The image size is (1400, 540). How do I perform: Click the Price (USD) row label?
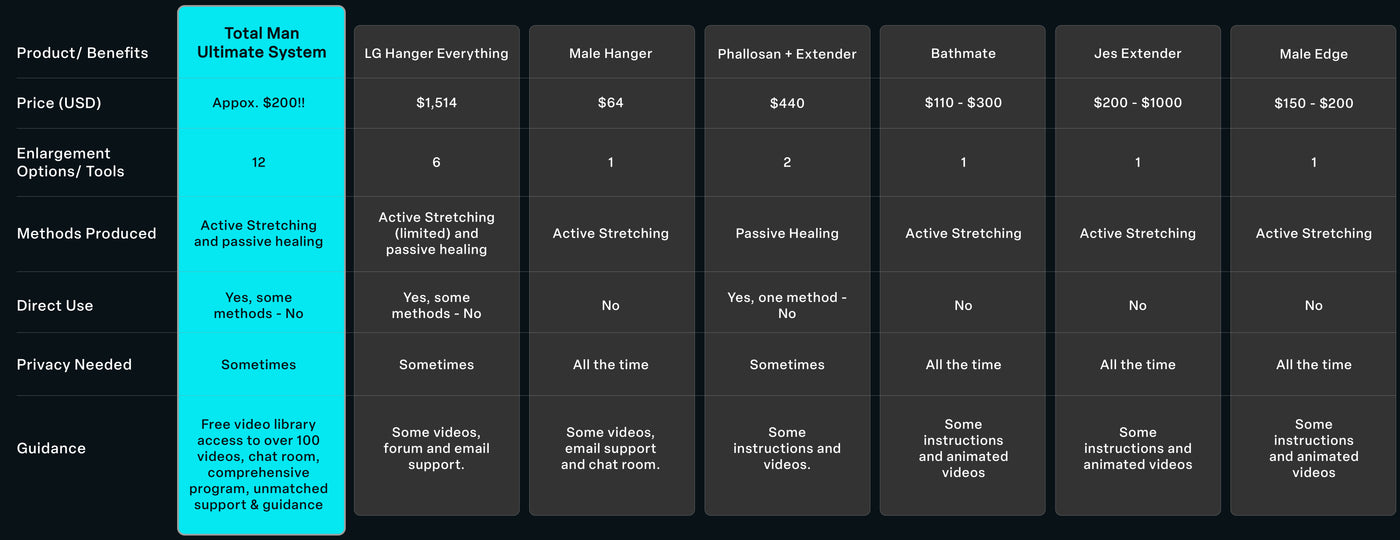59,103
